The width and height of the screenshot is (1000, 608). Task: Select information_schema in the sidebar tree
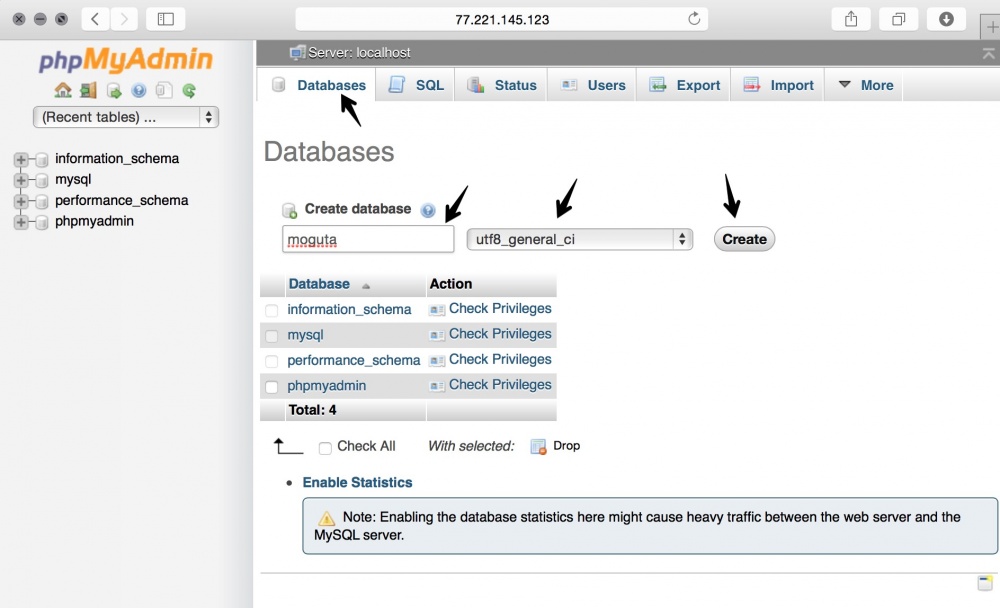pyautogui.click(x=117, y=158)
